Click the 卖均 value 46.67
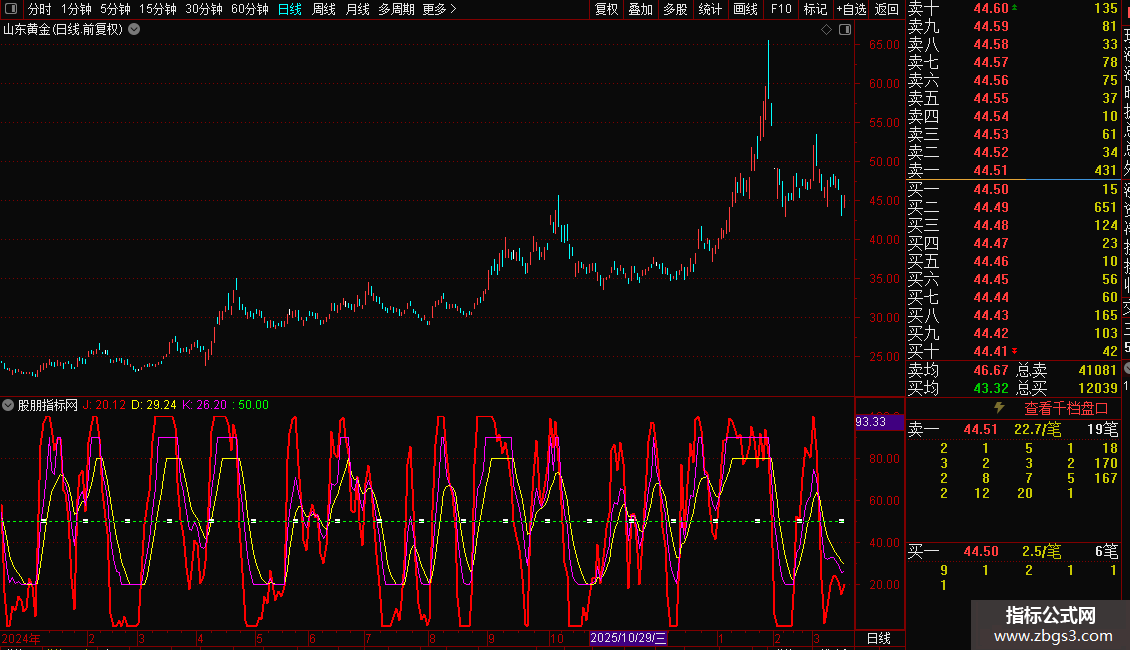 [991, 370]
